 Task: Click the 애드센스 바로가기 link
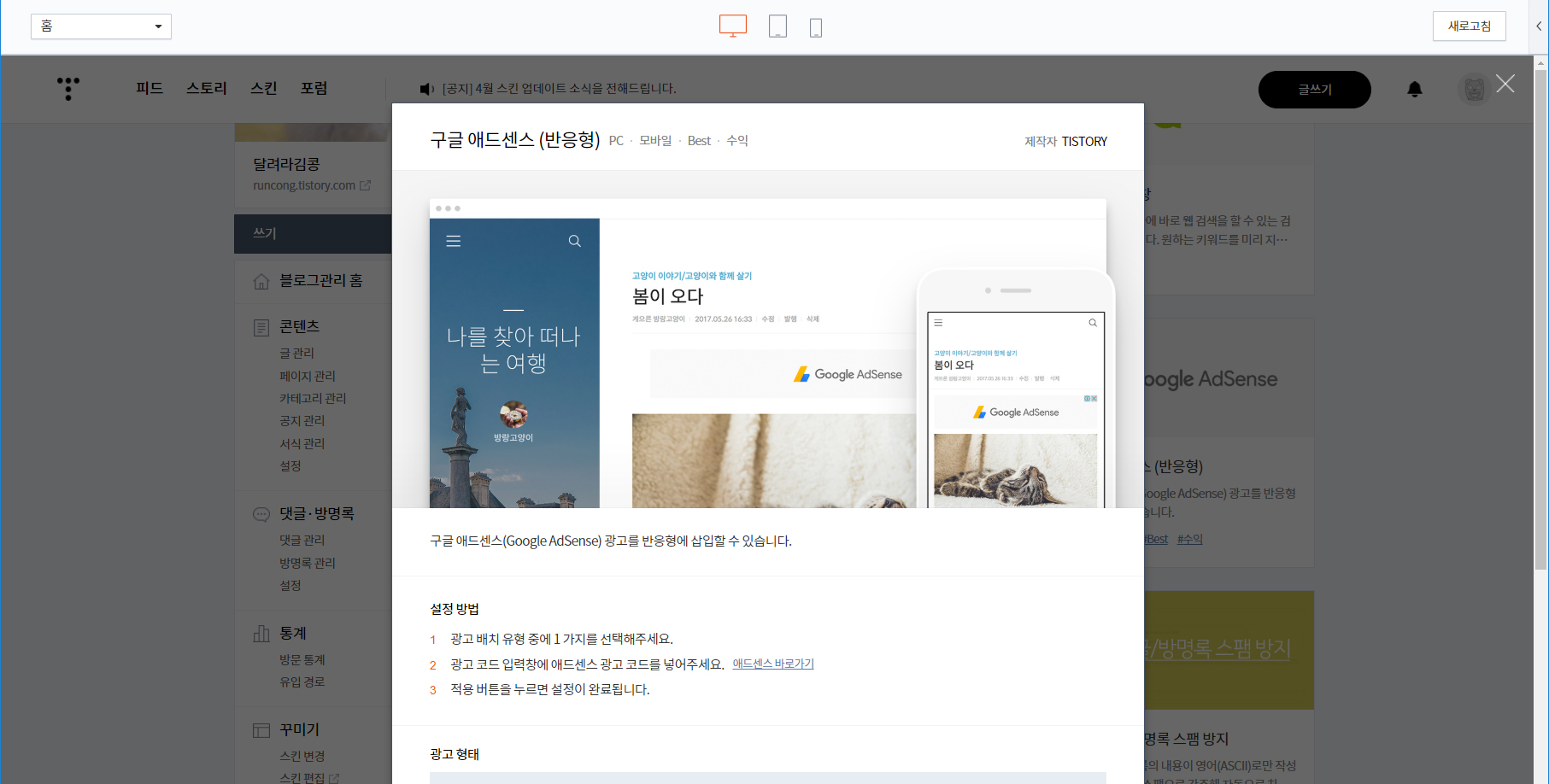(x=773, y=664)
